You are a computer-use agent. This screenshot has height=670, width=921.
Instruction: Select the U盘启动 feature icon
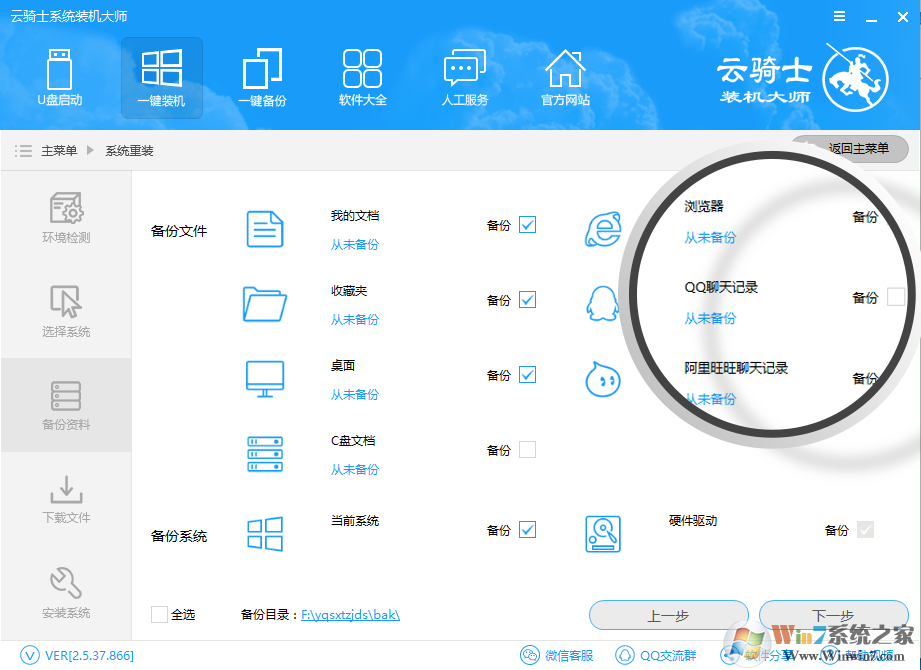60,78
